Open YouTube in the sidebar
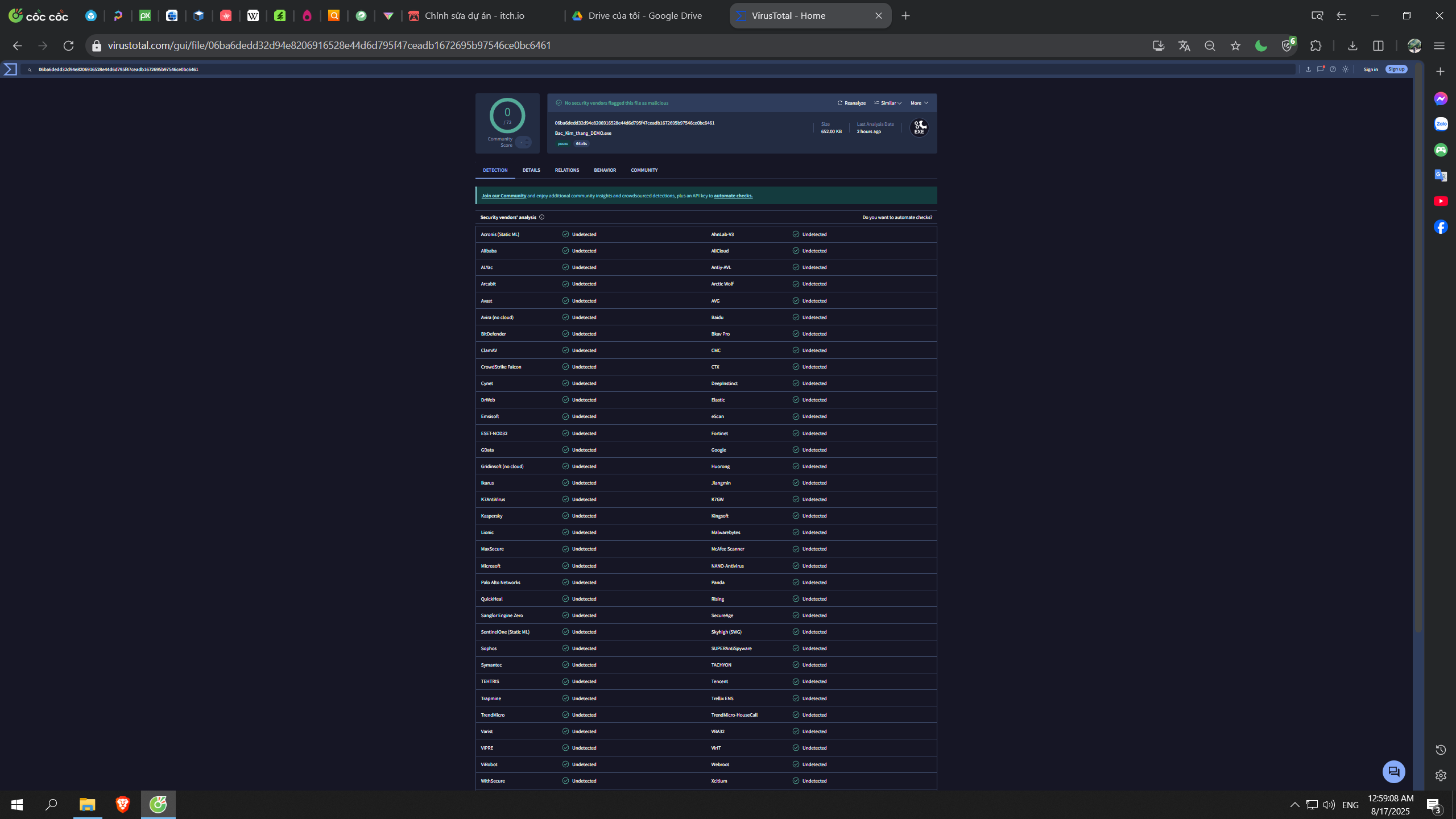Screen dimensions: 1456x819 tap(1441, 201)
